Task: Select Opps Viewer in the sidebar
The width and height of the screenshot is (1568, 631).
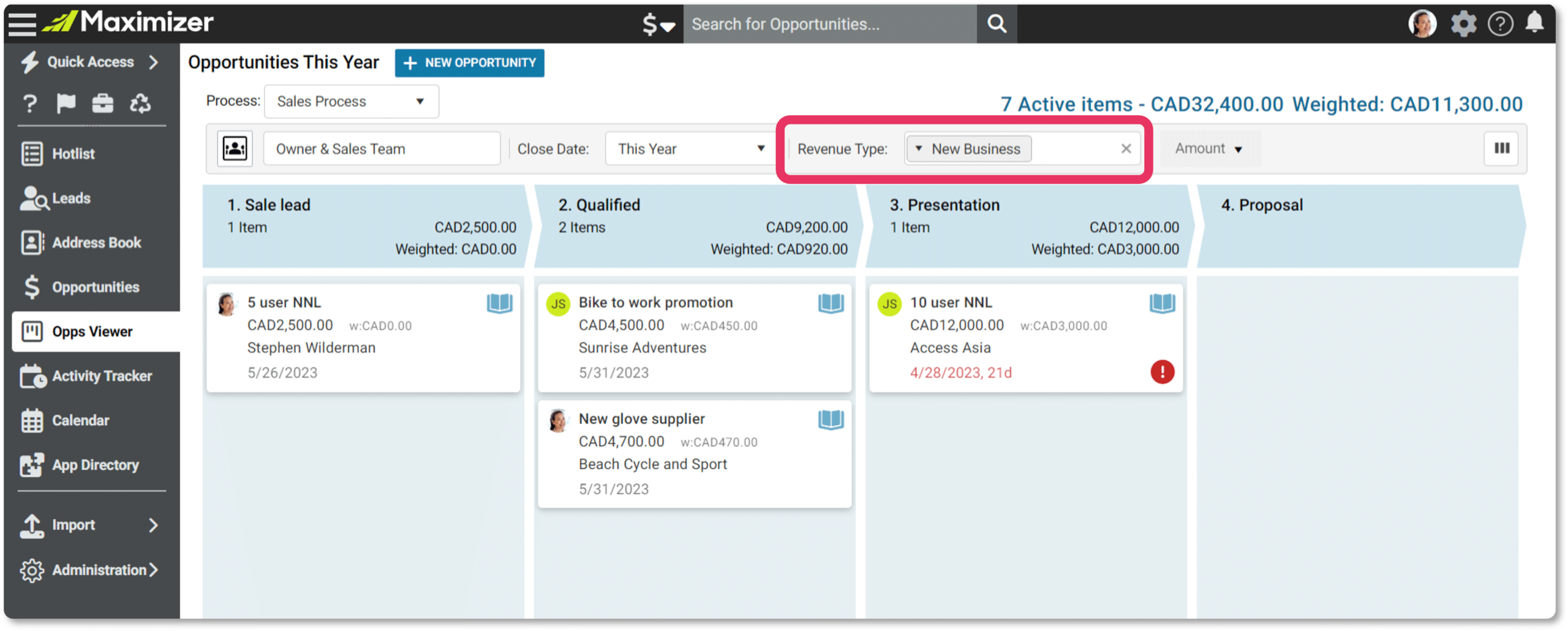Action: [96, 331]
